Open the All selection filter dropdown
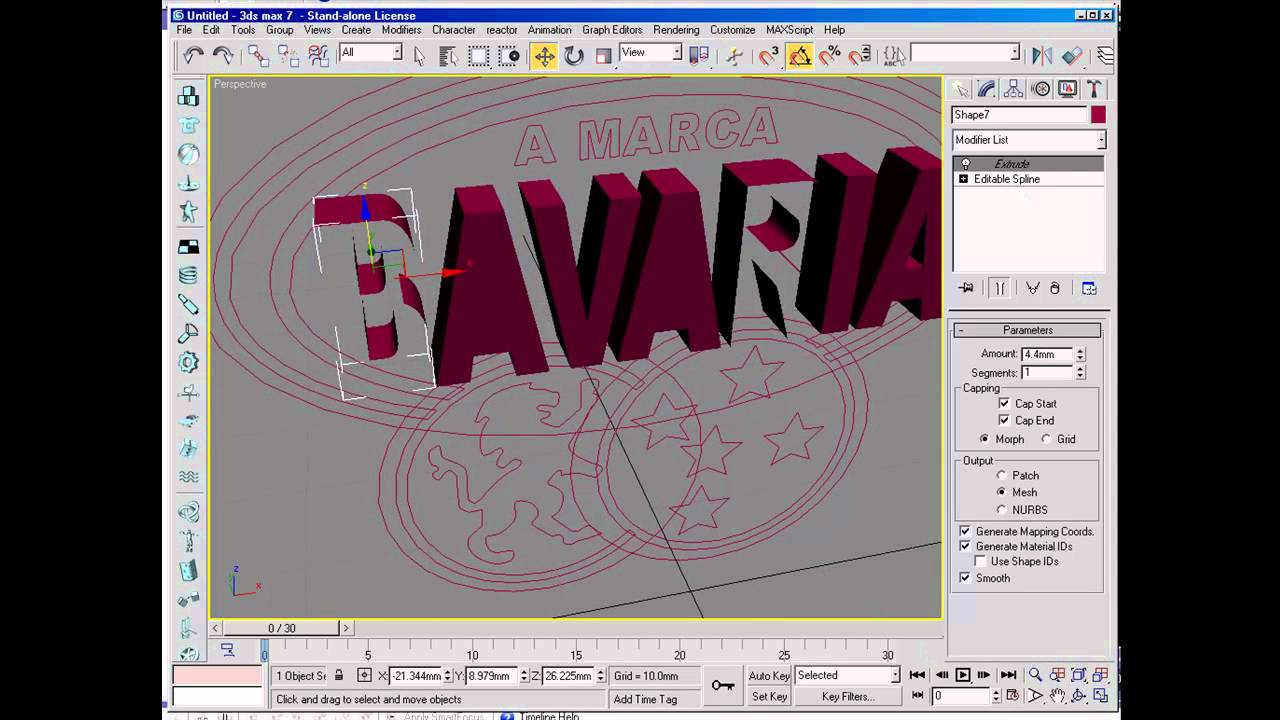 371,53
